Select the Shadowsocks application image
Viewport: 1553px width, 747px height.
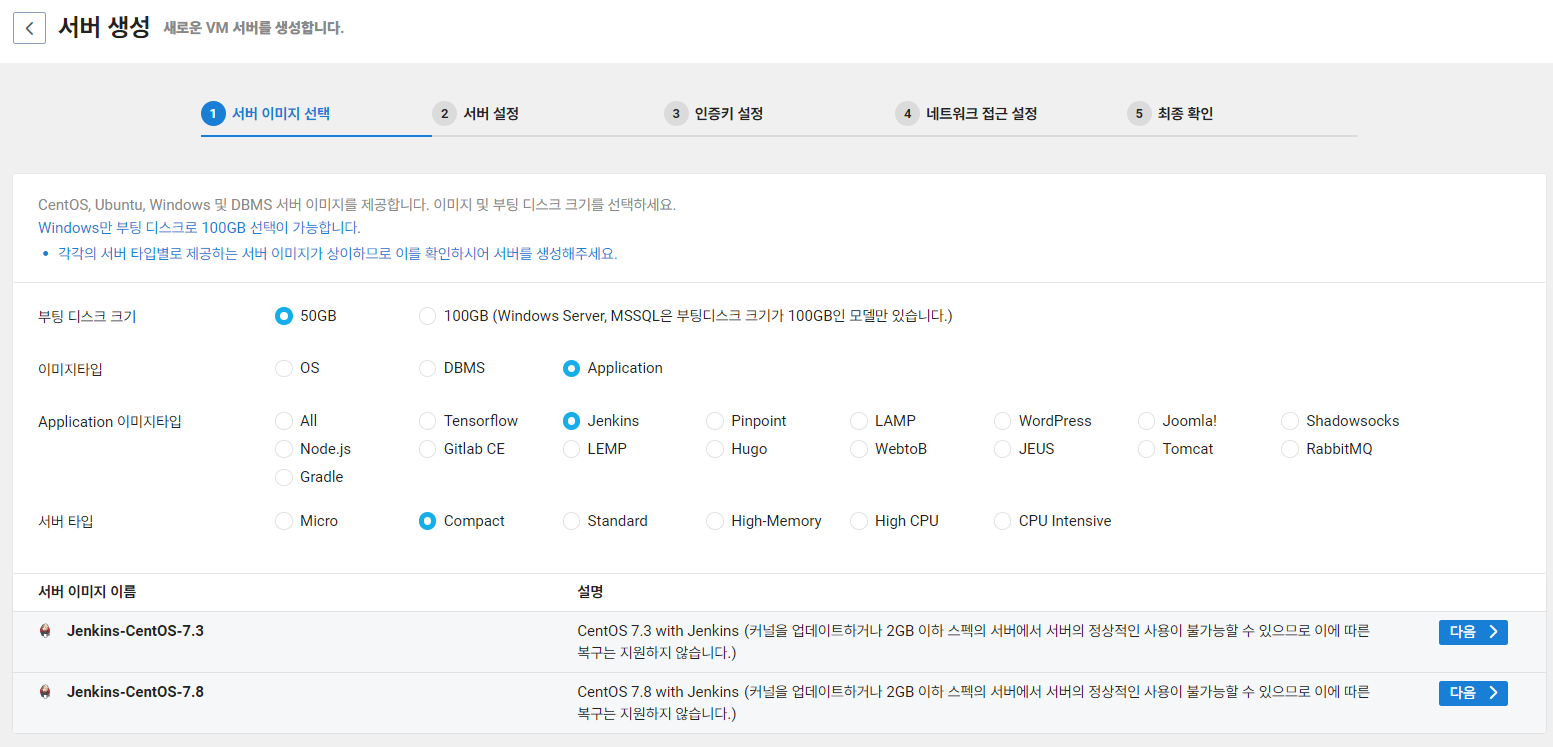(x=1290, y=421)
